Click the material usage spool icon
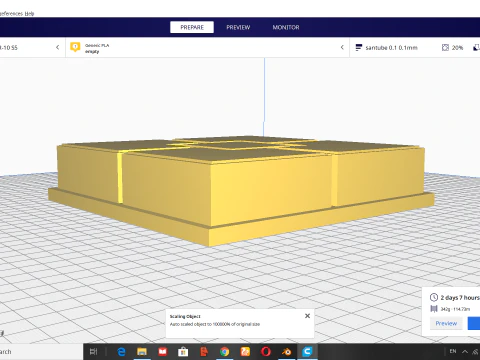Image resolution: width=480 pixels, height=360 pixels. click(434, 309)
